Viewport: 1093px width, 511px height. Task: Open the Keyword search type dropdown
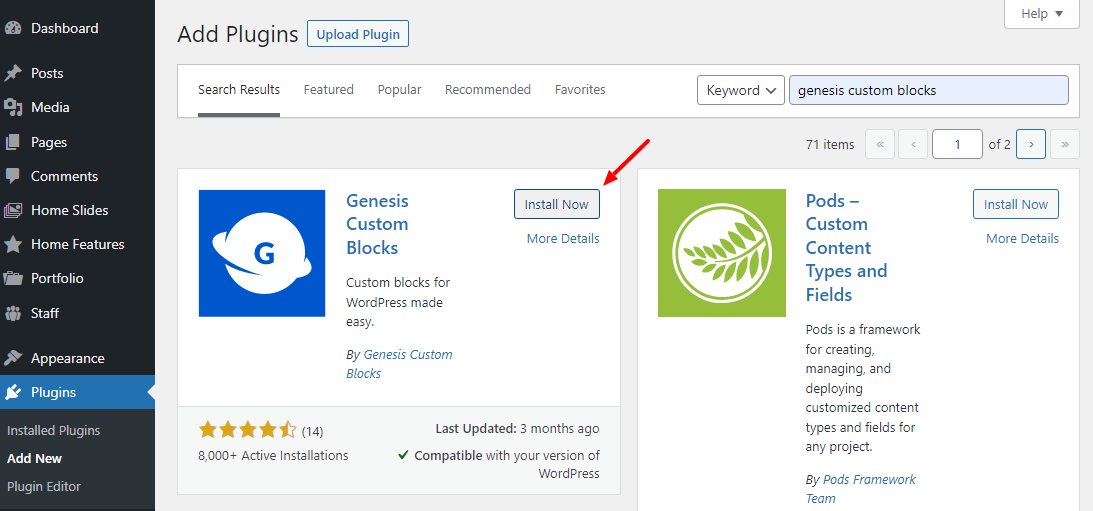pos(740,90)
